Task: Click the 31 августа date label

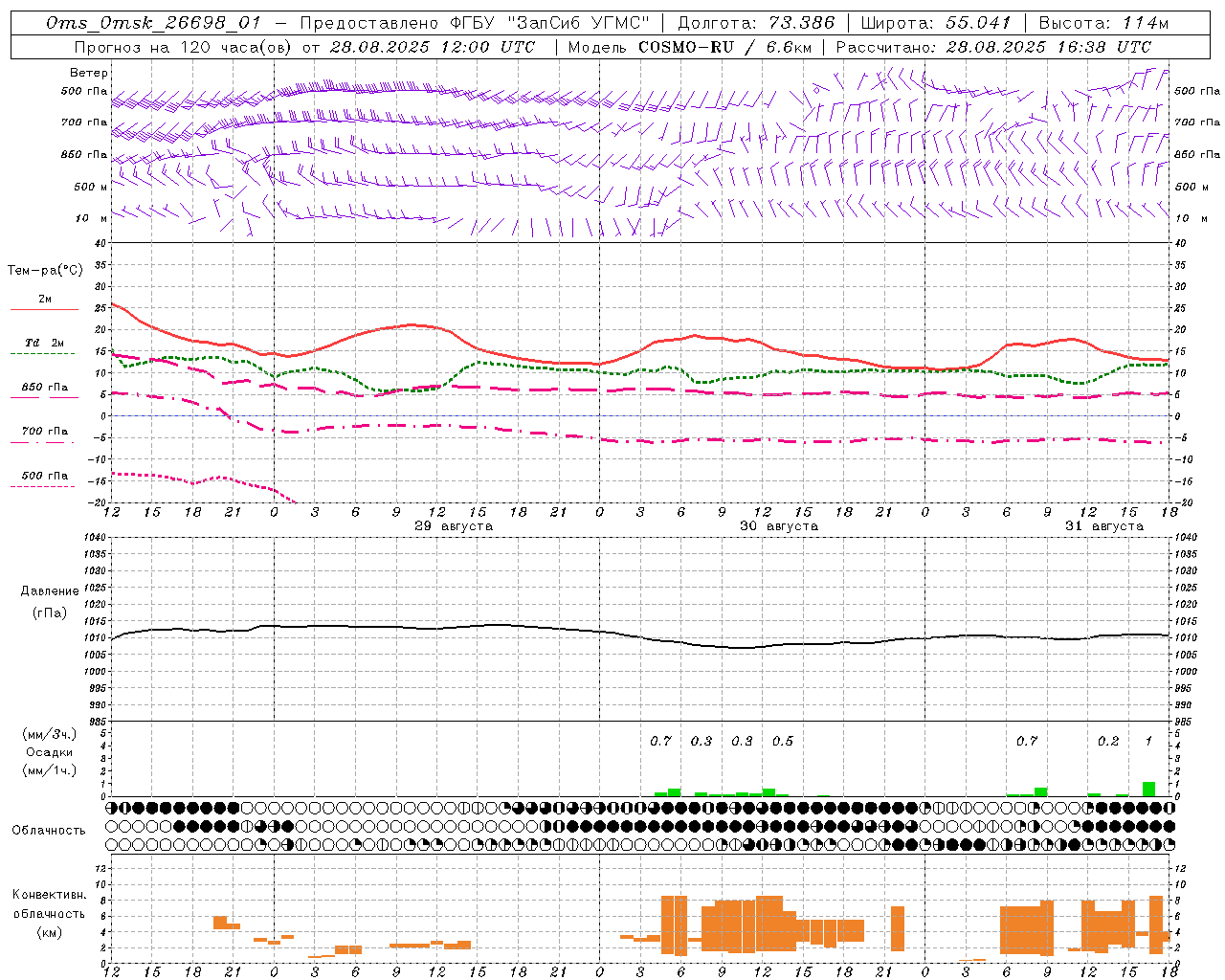Action: click(1104, 526)
